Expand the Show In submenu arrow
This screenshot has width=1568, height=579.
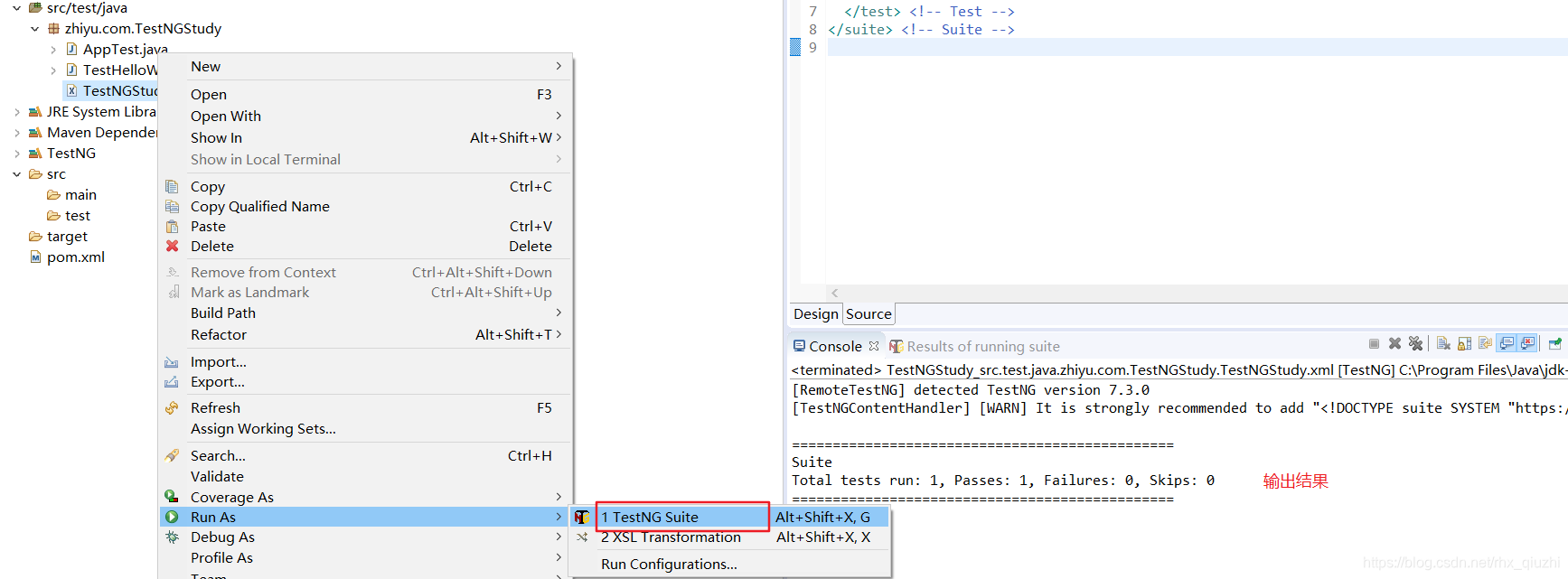[559, 137]
